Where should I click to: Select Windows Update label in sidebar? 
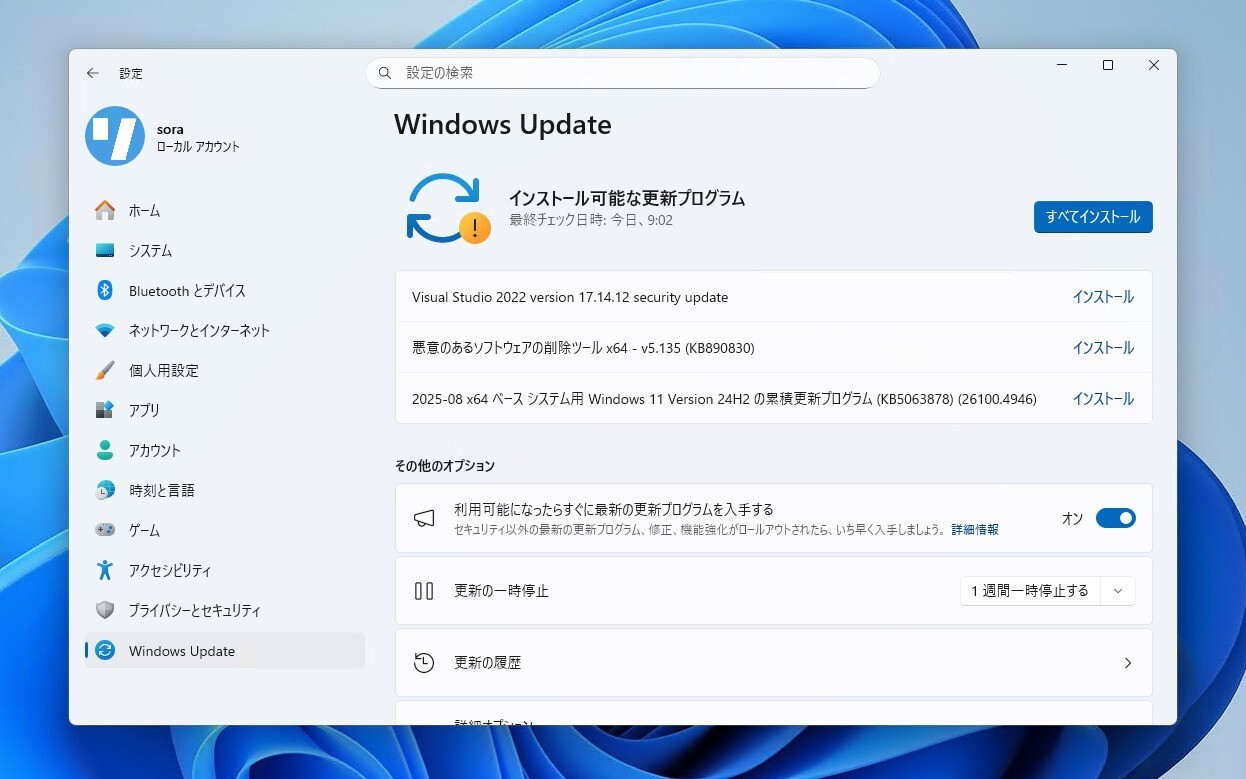(182, 651)
